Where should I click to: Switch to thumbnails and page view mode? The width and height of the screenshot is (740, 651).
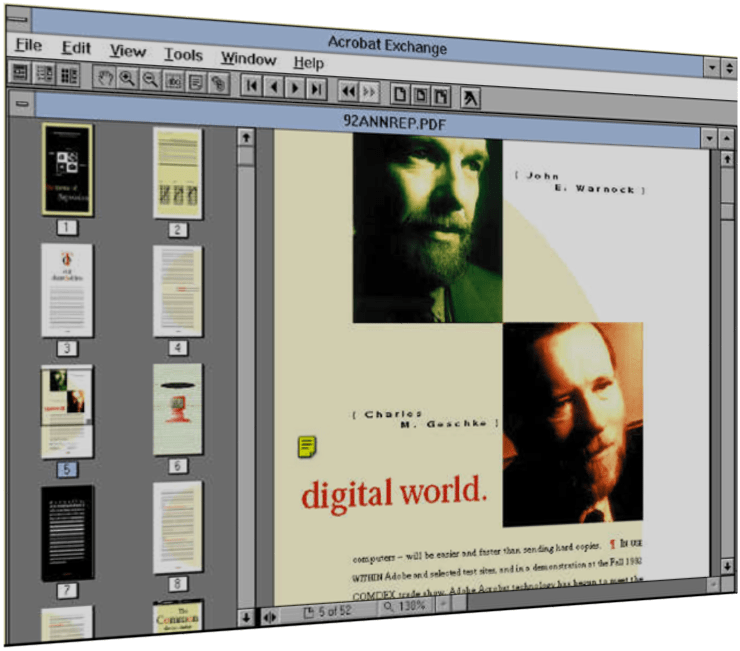(x=68, y=74)
